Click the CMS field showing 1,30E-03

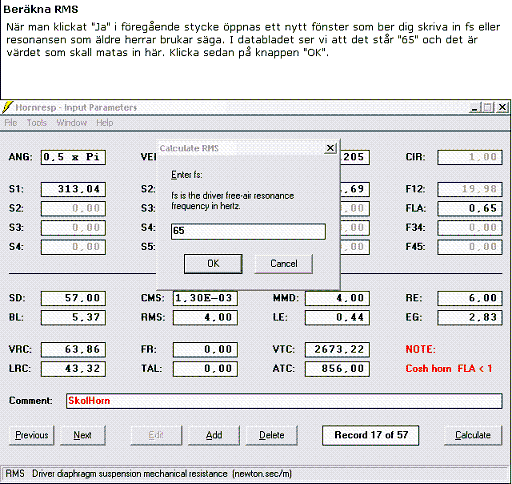(205, 298)
